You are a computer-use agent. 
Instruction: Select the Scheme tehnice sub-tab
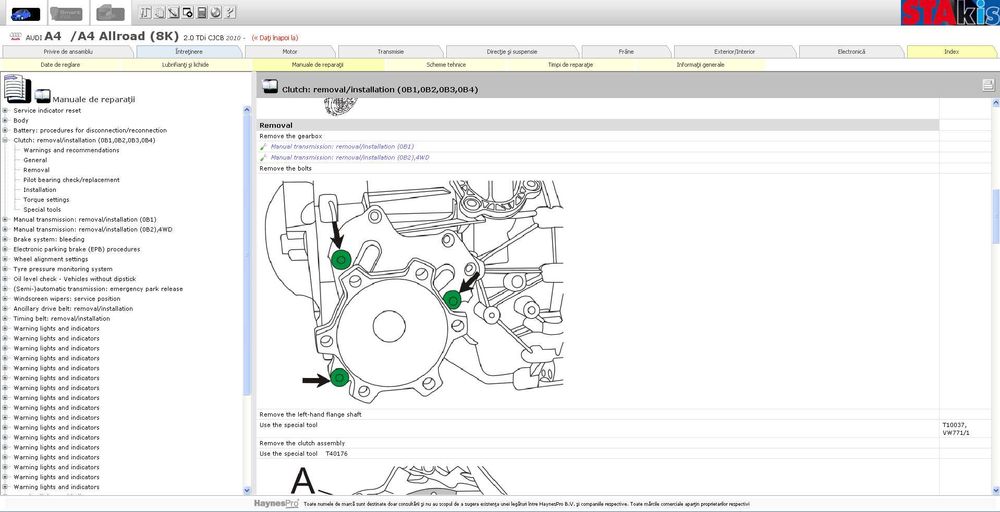(x=446, y=64)
